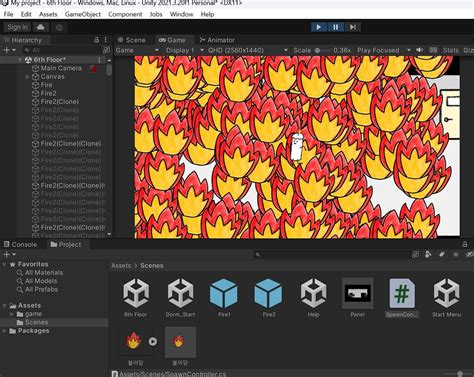The image size is (474, 377).
Task: Open the Play Focused dropdown
Action: click(x=384, y=50)
